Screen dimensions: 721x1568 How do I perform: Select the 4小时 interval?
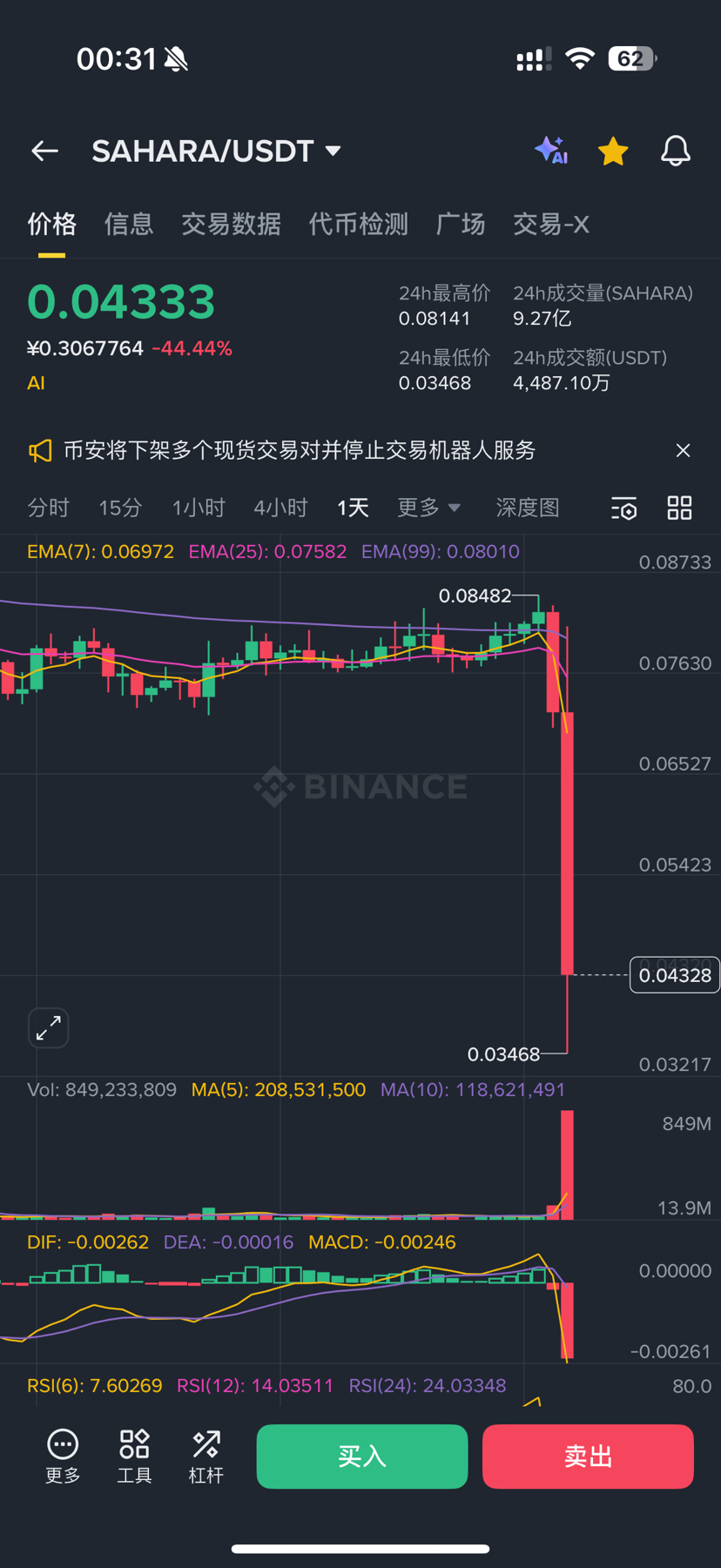[280, 508]
